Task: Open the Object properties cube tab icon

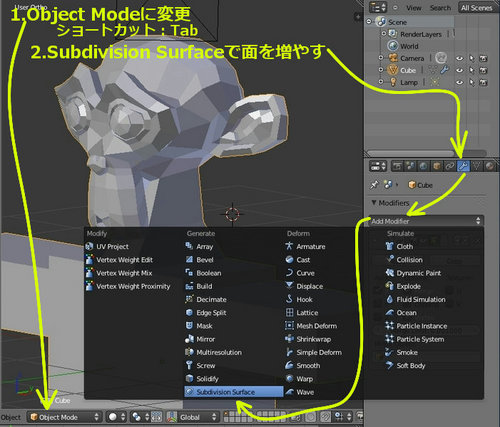Action: [x=437, y=166]
